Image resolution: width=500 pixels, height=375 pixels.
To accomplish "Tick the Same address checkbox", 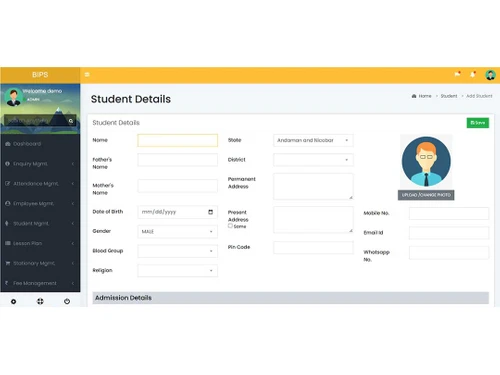I will click(230, 226).
